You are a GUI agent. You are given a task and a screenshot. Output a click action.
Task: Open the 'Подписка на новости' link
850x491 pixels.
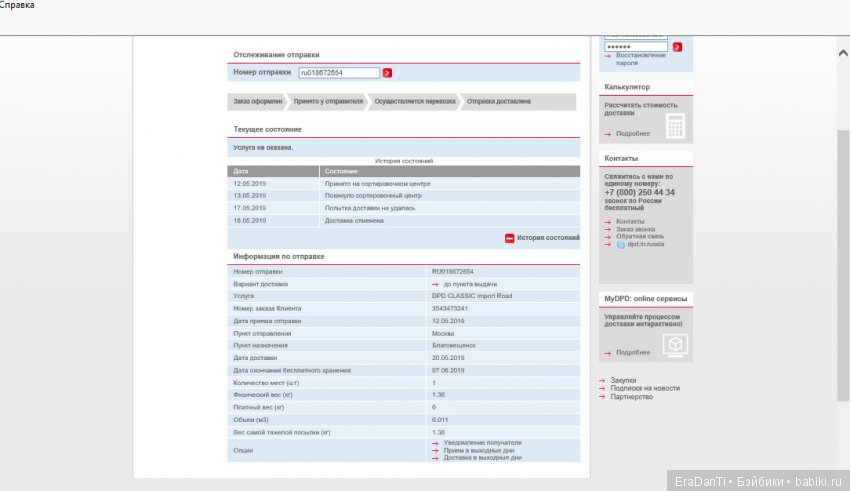click(x=645, y=388)
